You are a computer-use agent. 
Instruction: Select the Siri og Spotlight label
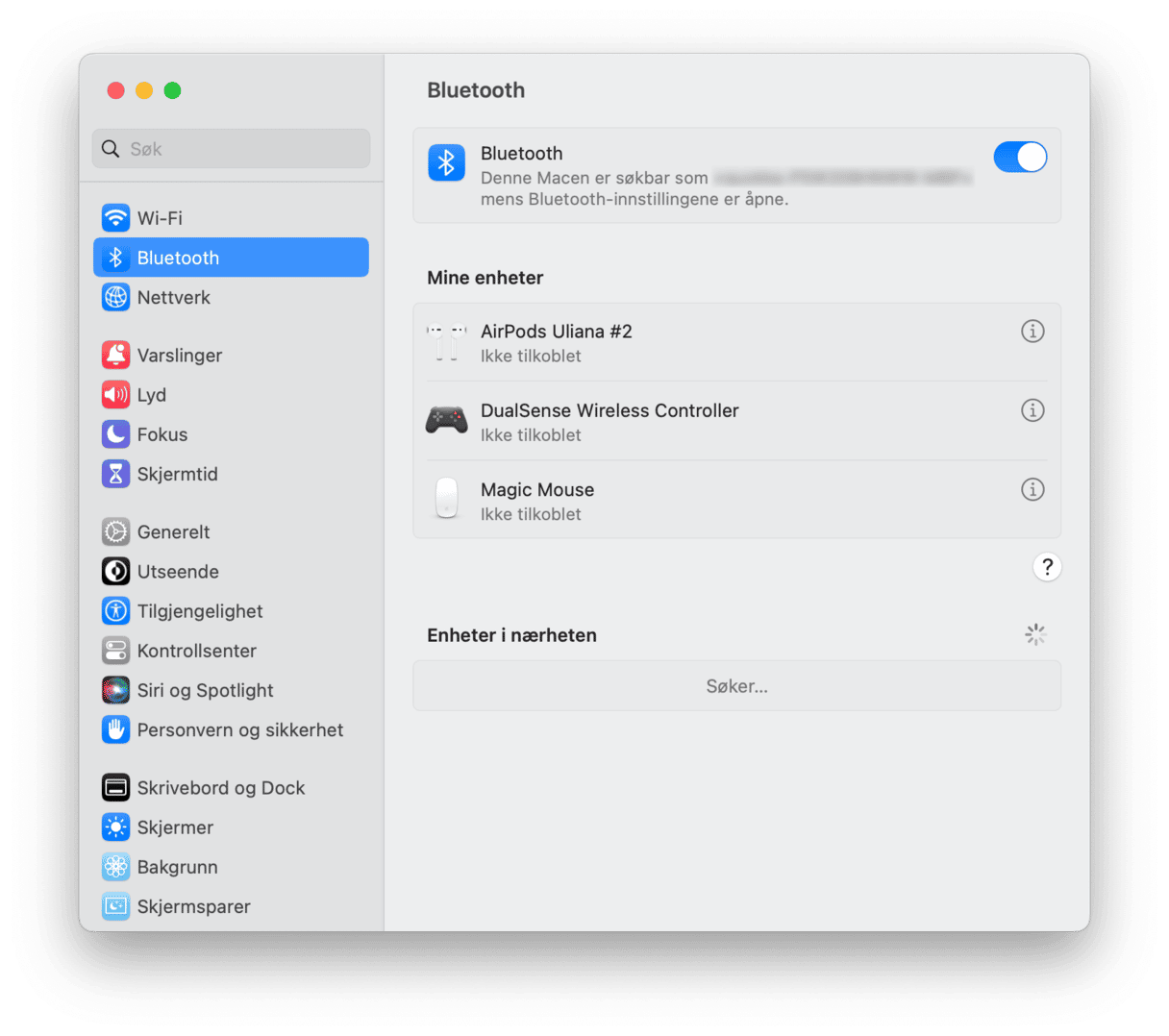206,691
